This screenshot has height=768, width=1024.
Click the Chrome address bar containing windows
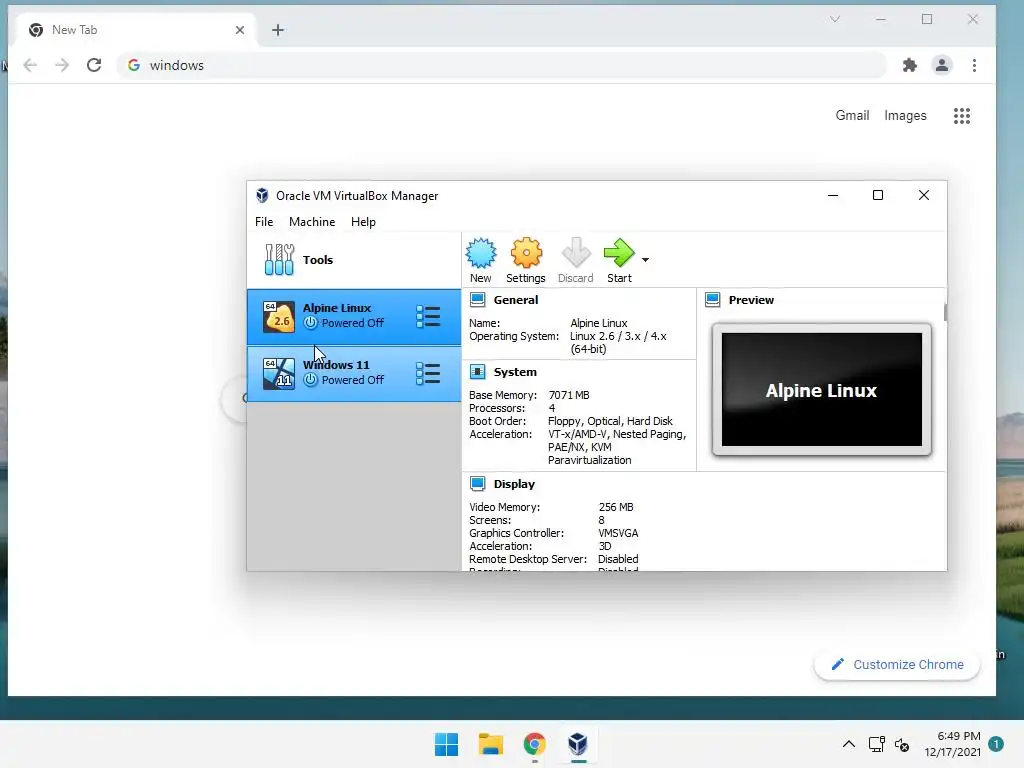(x=502, y=65)
